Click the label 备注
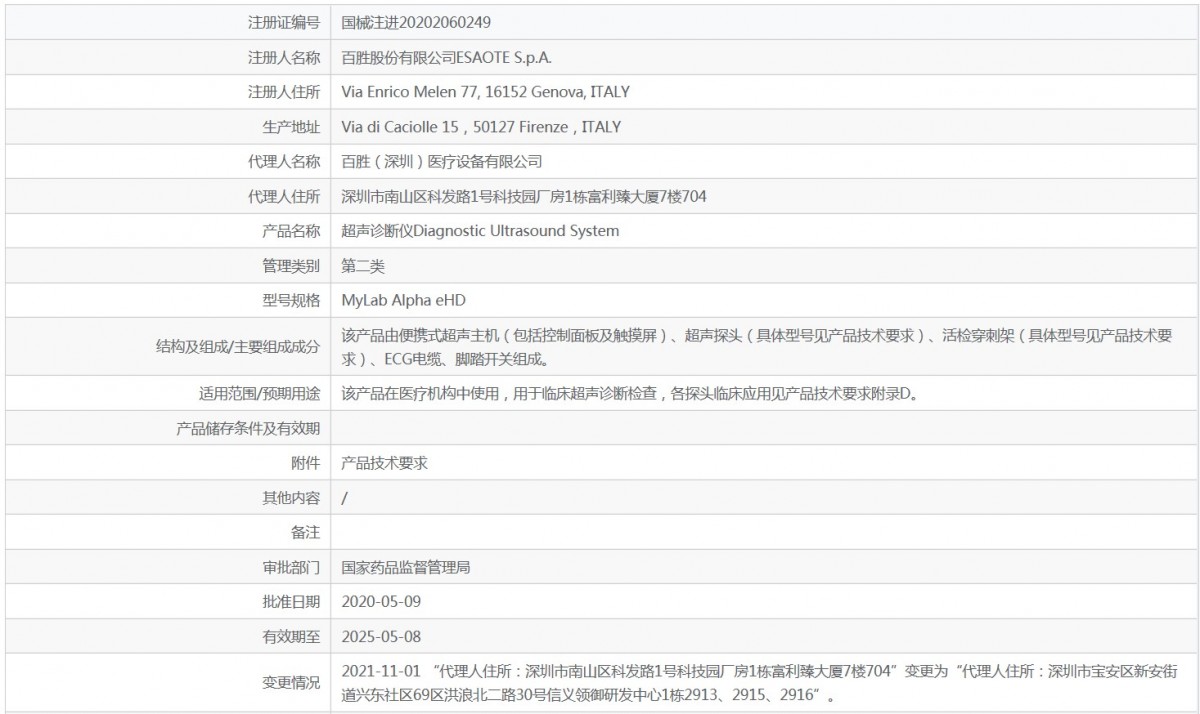 click(306, 532)
